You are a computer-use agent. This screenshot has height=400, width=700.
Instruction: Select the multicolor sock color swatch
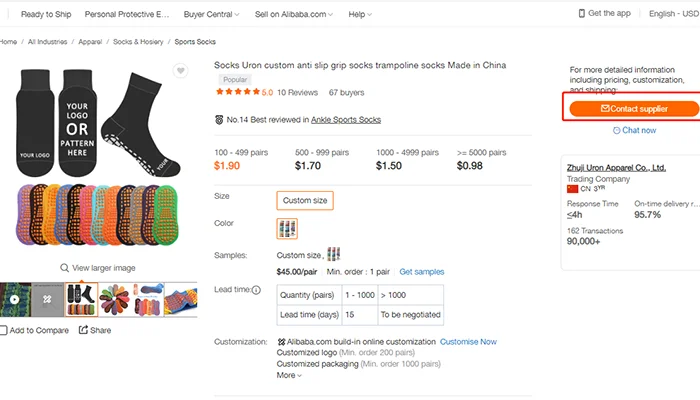288,229
